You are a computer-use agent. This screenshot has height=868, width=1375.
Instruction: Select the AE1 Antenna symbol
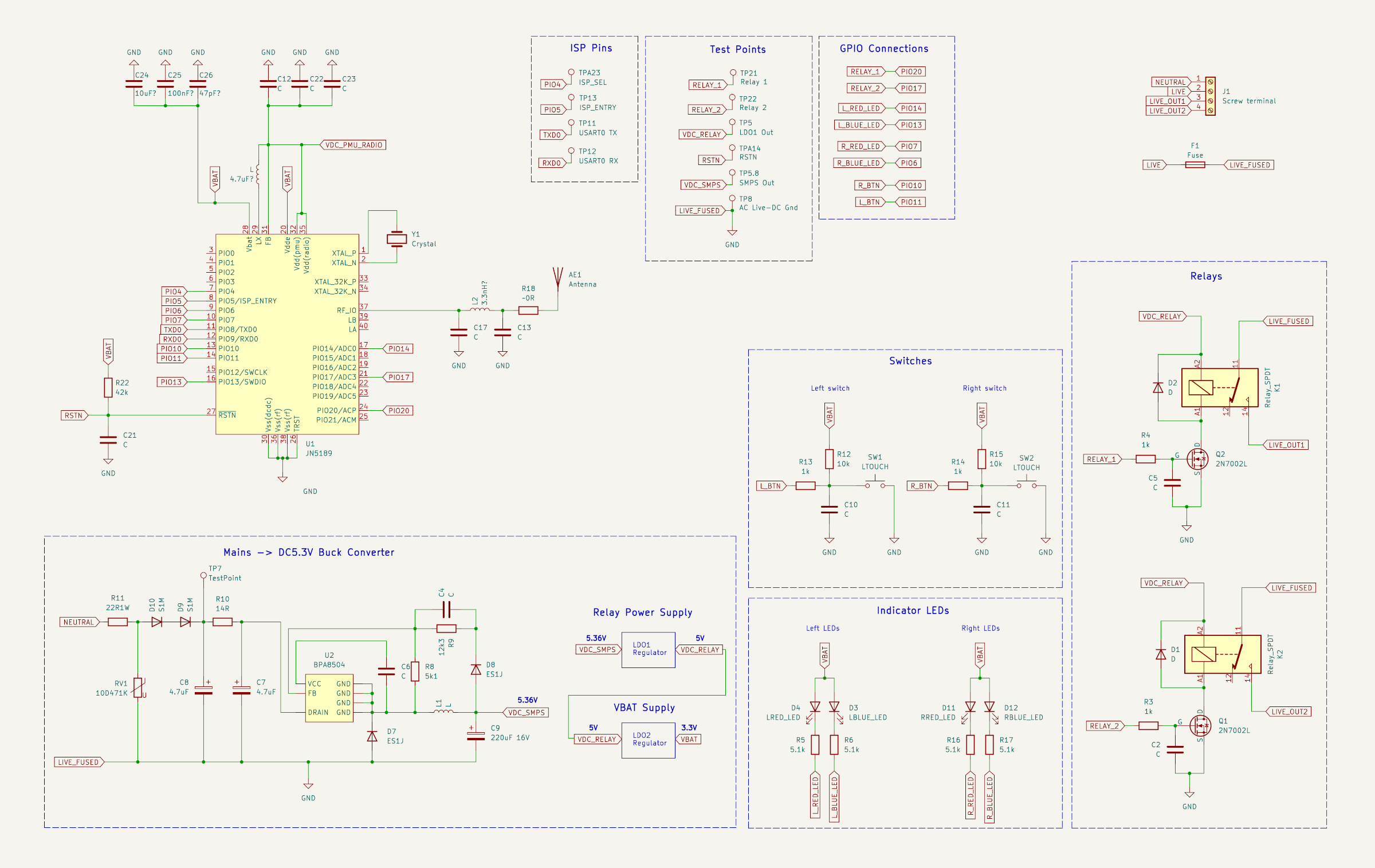[557, 279]
